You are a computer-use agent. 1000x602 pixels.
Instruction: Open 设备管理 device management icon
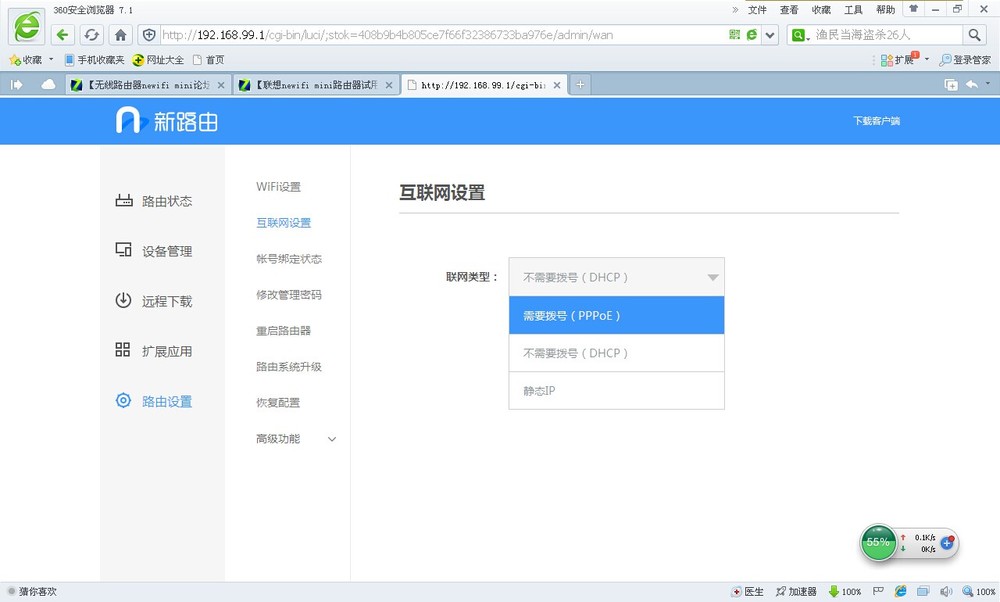coord(124,251)
